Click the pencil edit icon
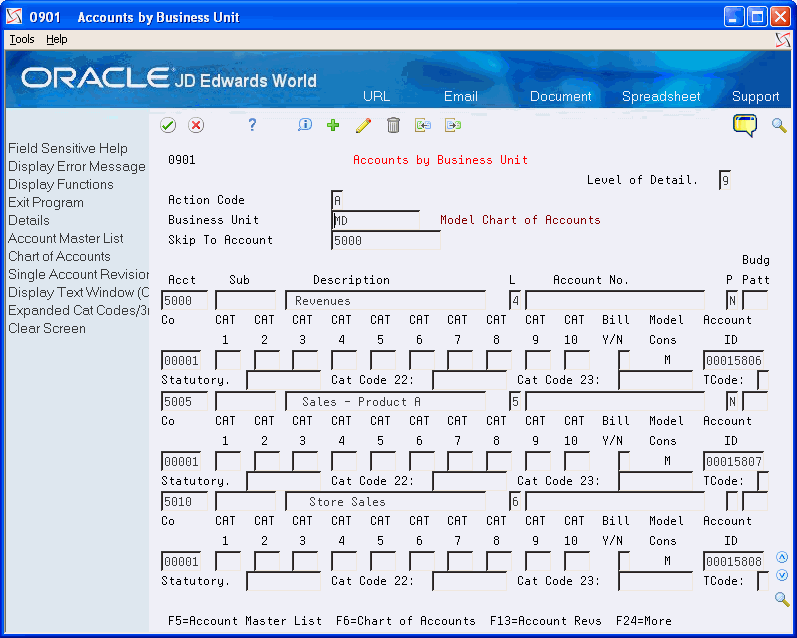 point(363,125)
